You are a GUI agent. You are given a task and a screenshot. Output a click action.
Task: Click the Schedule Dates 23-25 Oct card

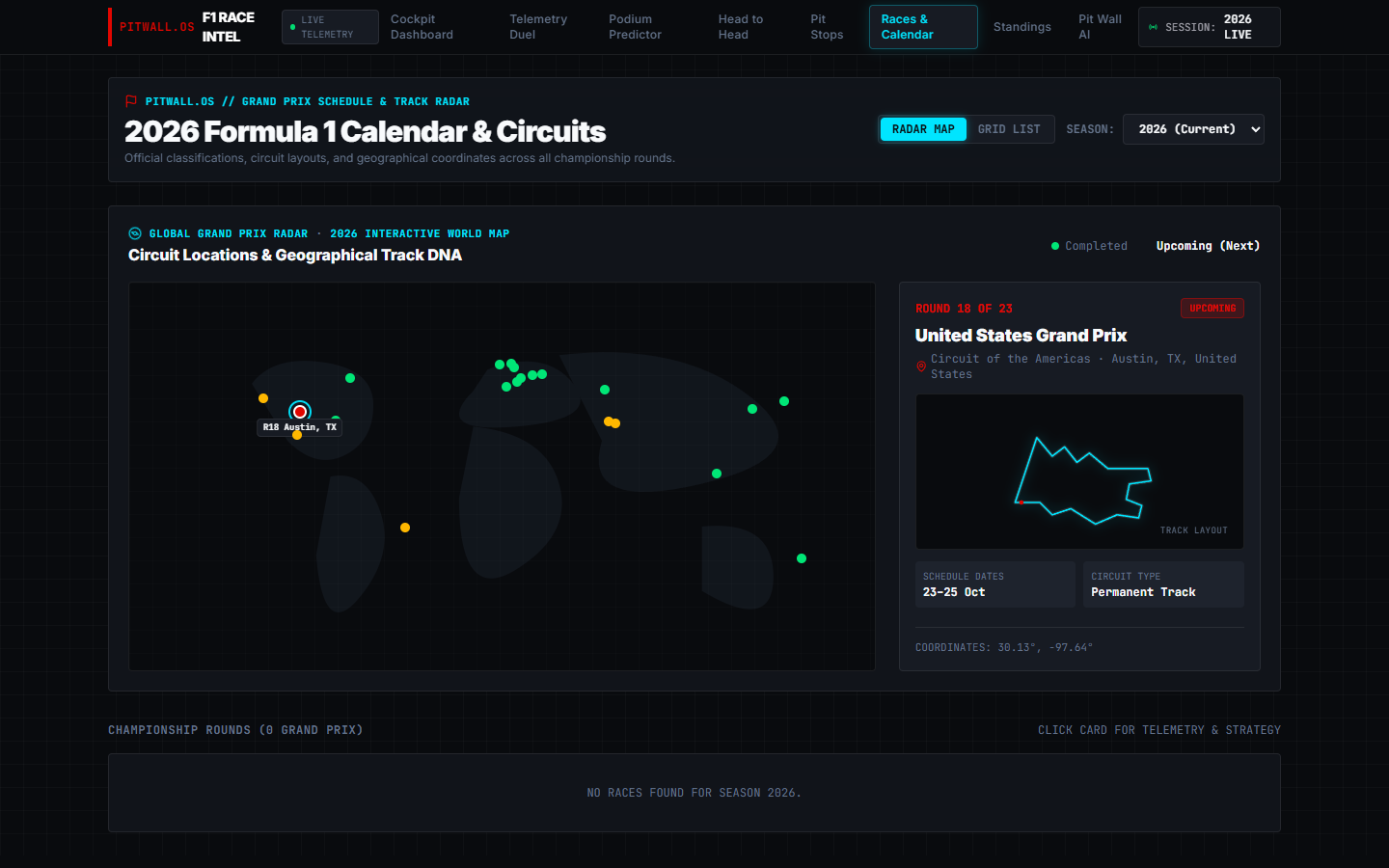pos(995,584)
